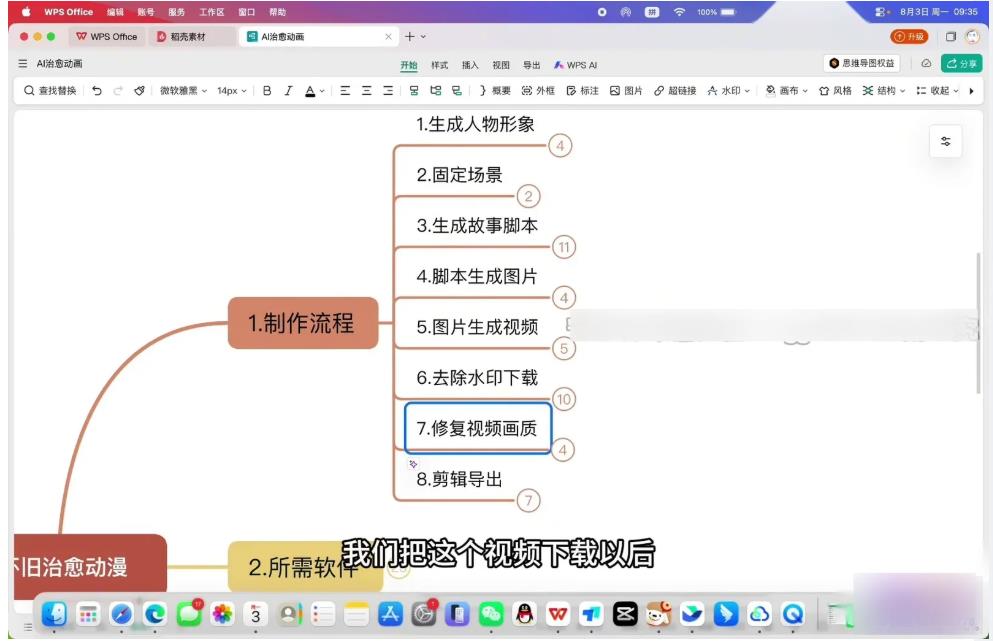This screenshot has width=993, height=641.
Task: Select the format painter brush icon
Action: pyautogui.click(x=139, y=91)
